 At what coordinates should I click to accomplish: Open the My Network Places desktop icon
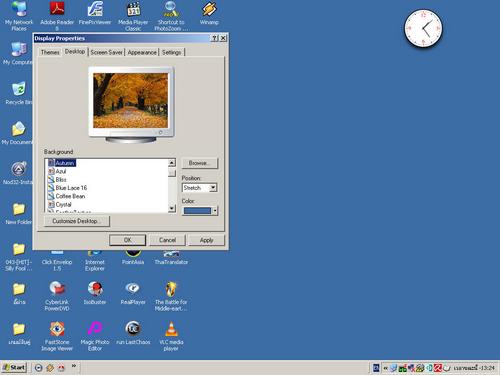(x=19, y=16)
